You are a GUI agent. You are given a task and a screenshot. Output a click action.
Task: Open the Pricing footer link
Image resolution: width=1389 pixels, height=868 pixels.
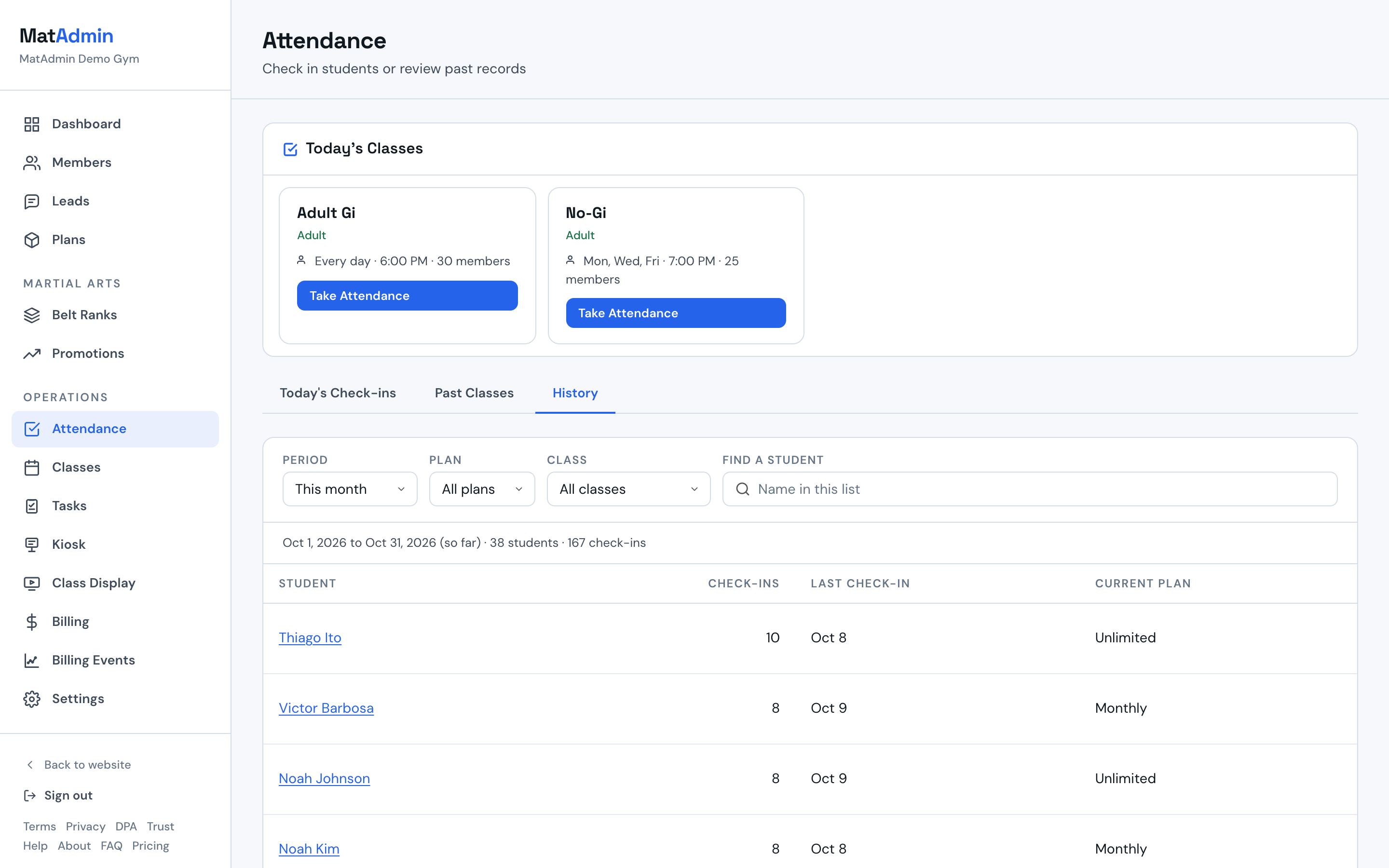[150, 846]
